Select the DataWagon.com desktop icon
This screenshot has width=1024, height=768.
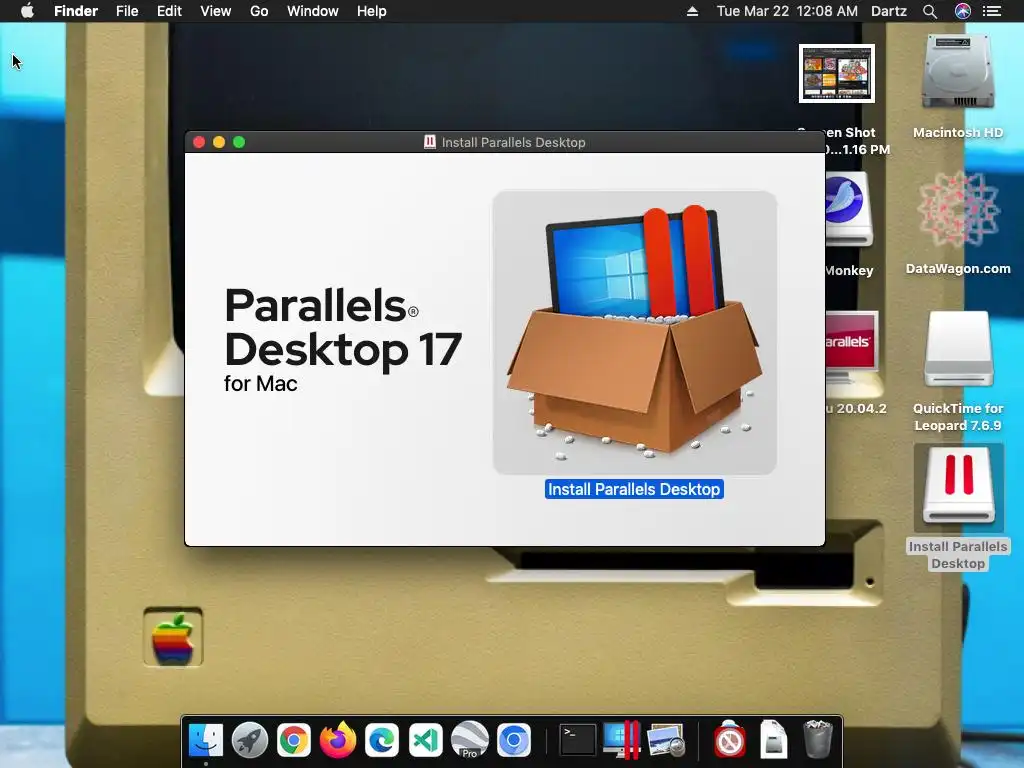click(x=958, y=210)
